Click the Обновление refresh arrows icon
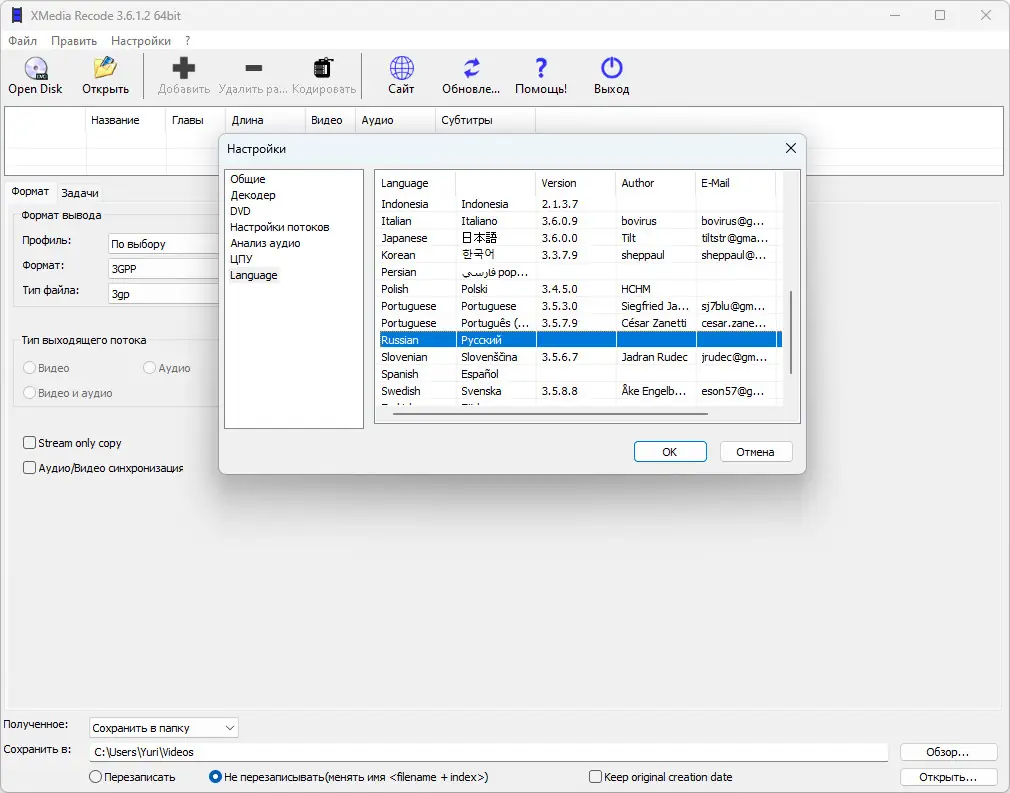This screenshot has height=793, width=1010. [472, 68]
